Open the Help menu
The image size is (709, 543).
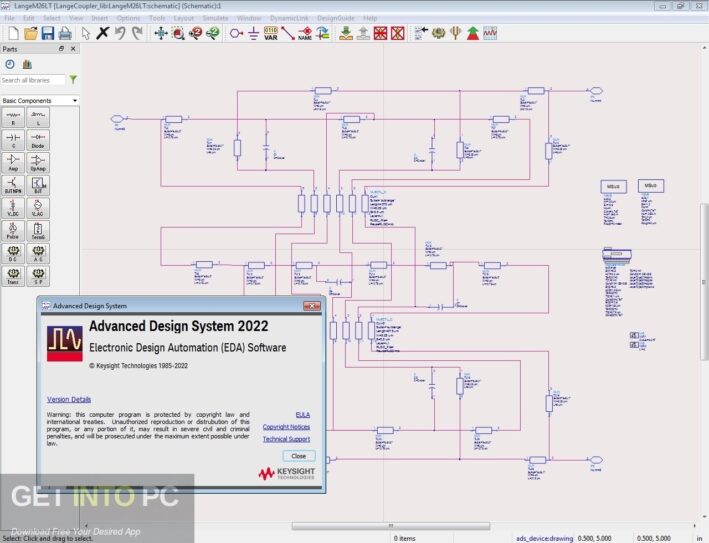[x=370, y=18]
